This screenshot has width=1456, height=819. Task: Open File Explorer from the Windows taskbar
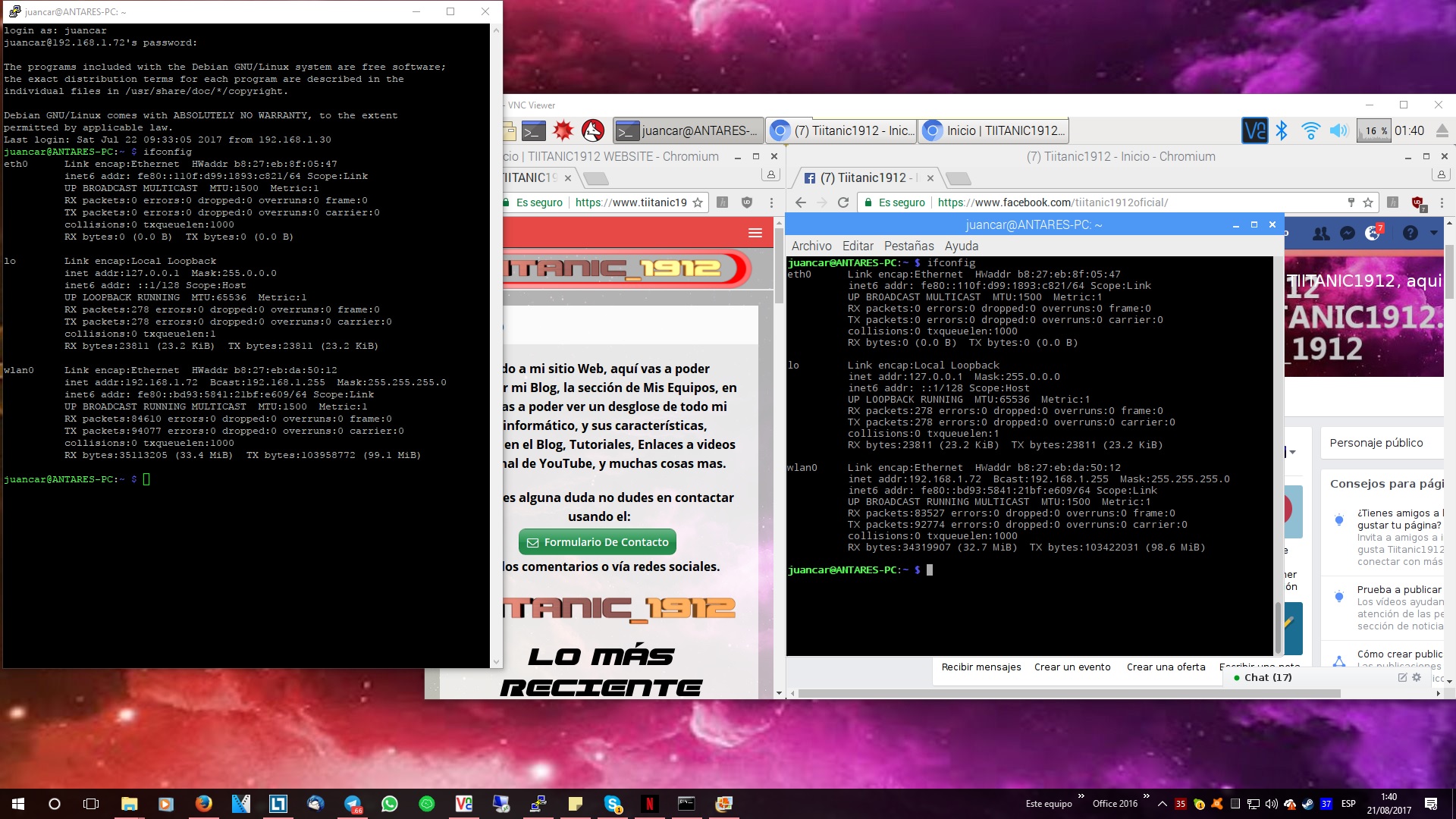pyautogui.click(x=129, y=804)
